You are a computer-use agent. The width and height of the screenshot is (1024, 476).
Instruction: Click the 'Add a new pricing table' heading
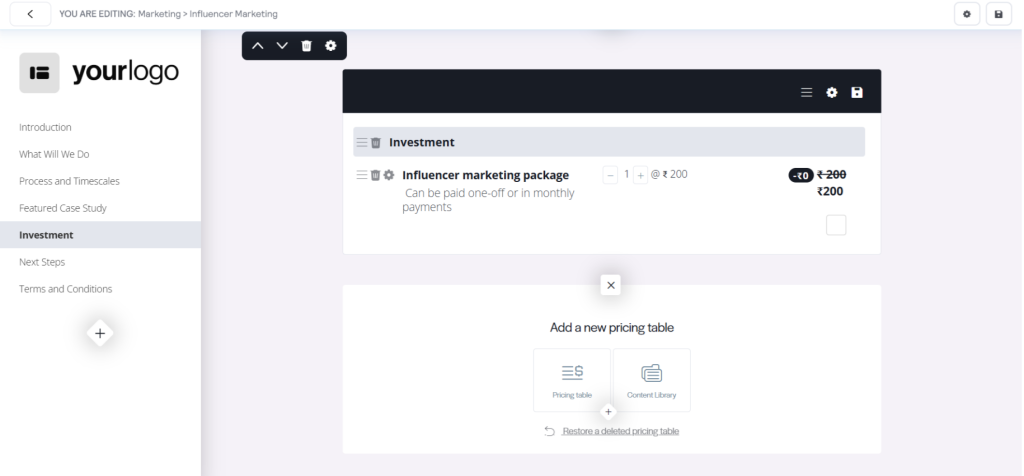tap(612, 327)
